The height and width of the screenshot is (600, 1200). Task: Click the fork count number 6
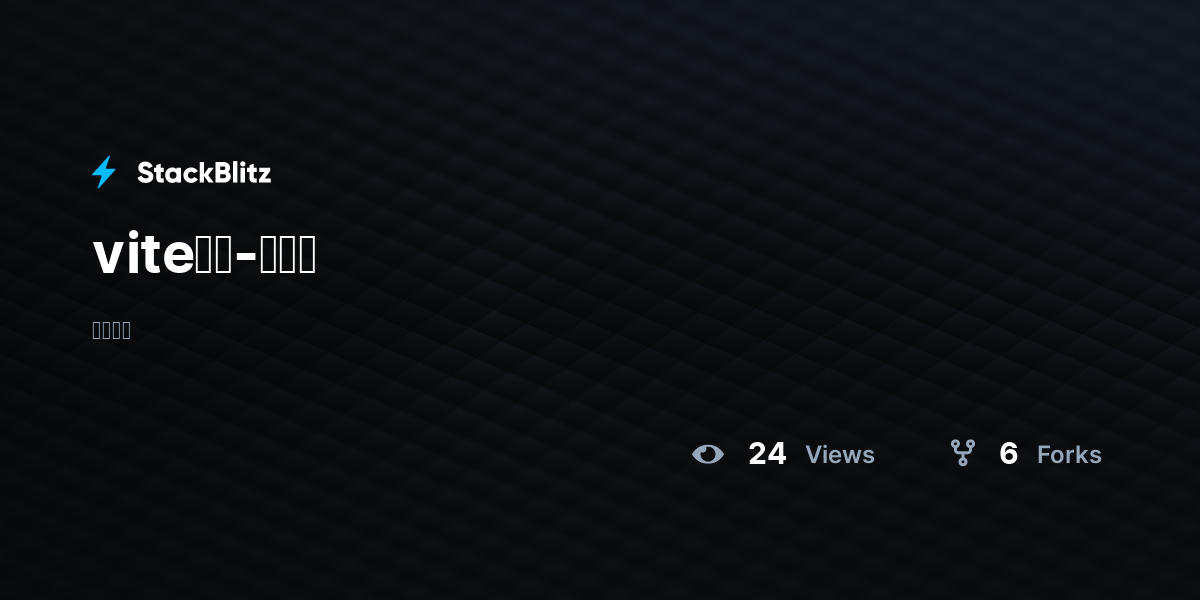tap(1008, 454)
